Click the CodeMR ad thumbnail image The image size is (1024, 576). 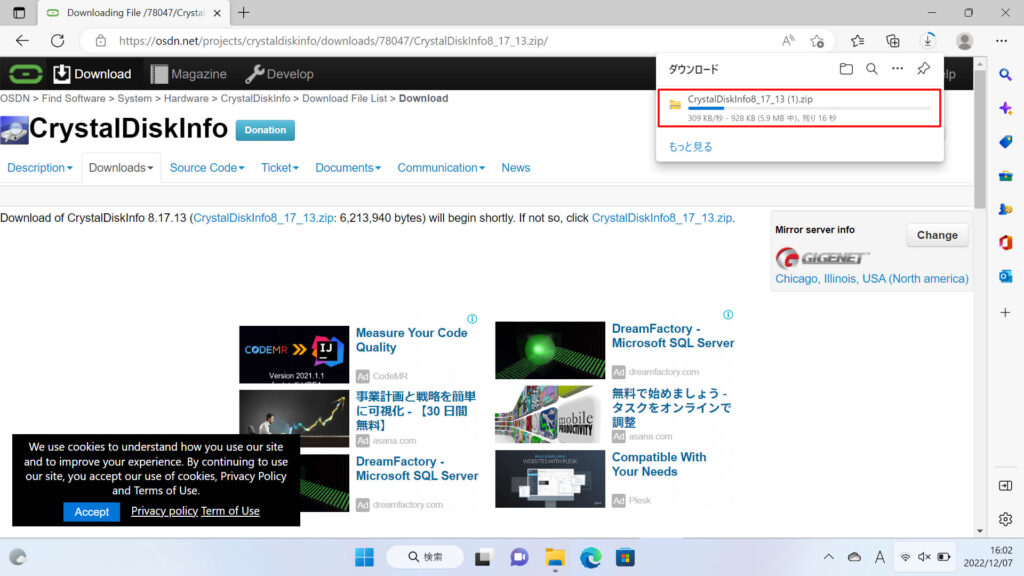pos(294,355)
